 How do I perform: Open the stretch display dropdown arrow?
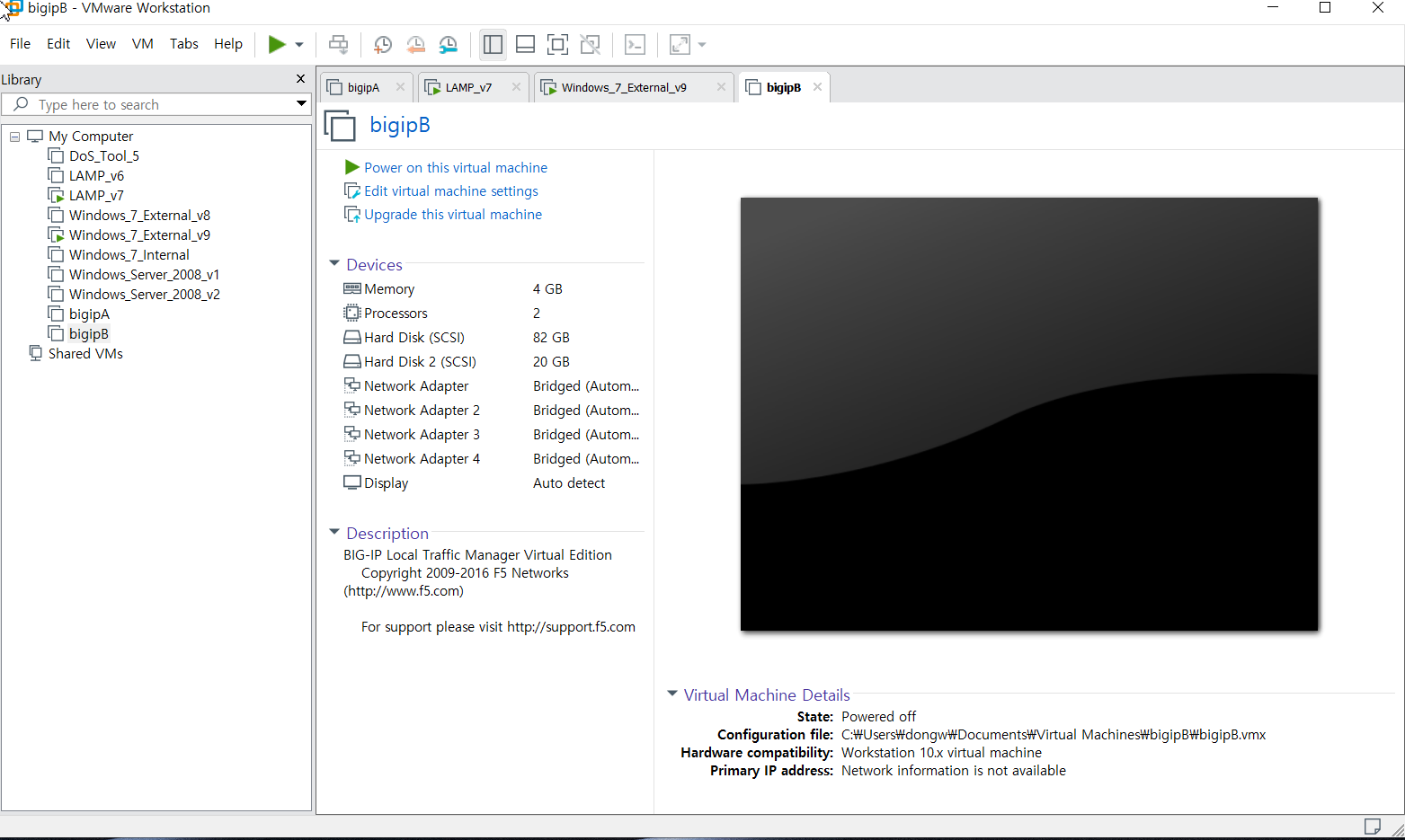[x=702, y=45]
